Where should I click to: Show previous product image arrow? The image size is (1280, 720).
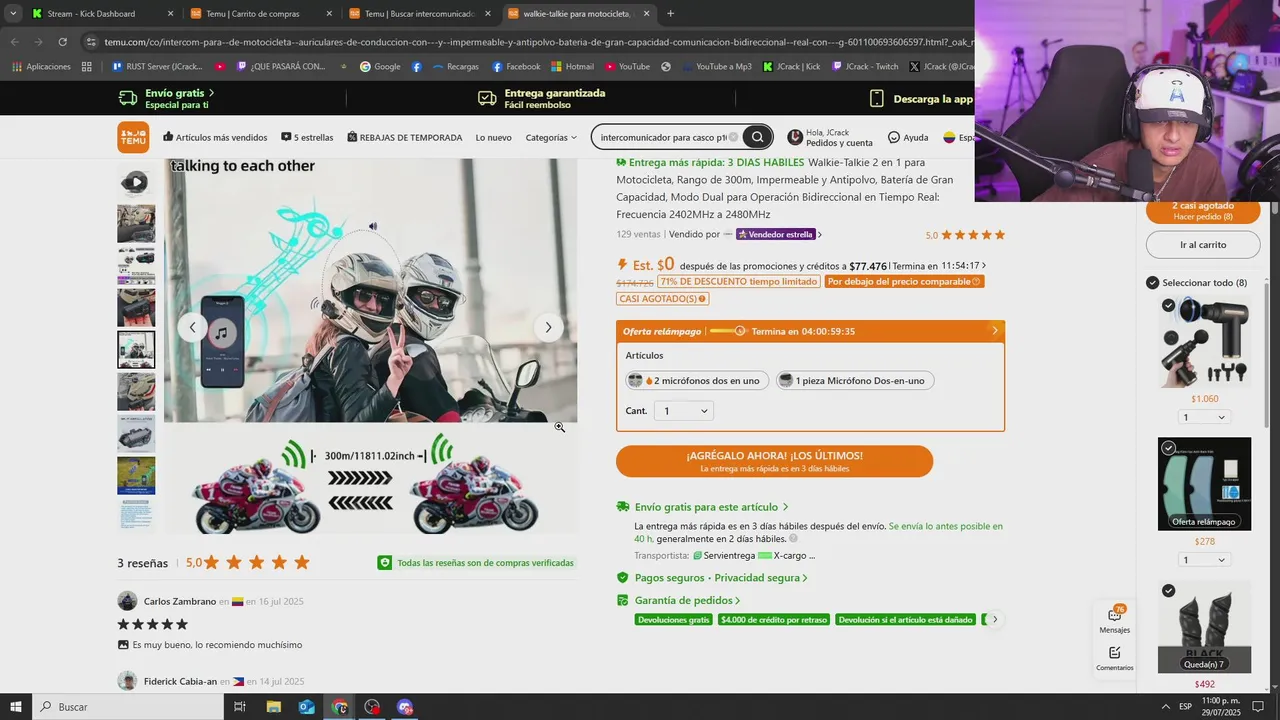[x=192, y=327]
